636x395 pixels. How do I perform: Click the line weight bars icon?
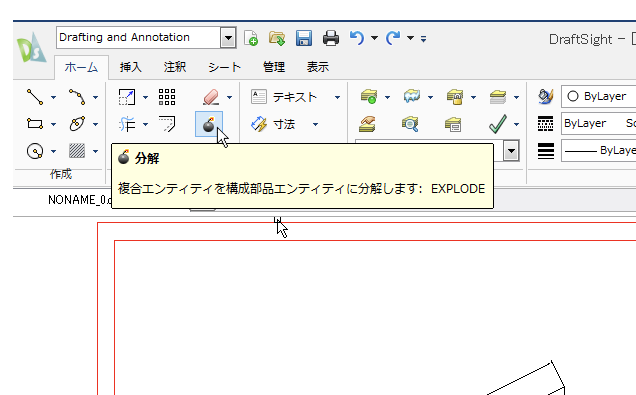(x=546, y=151)
